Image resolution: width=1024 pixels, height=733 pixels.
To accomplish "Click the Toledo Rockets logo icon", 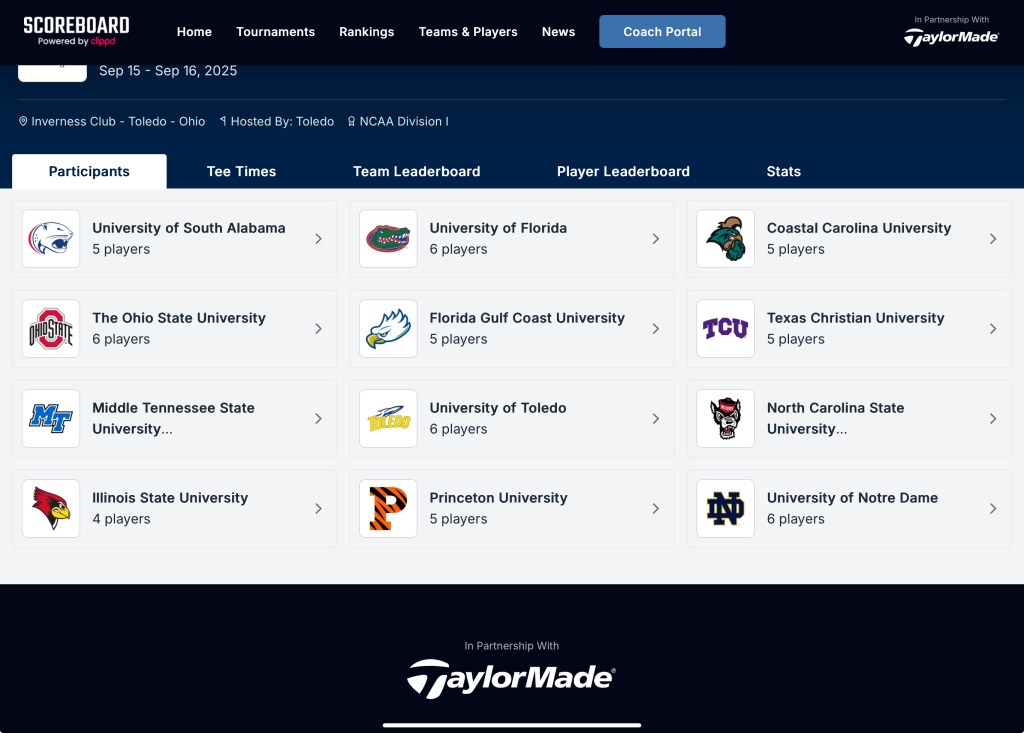I will click(388, 419).
